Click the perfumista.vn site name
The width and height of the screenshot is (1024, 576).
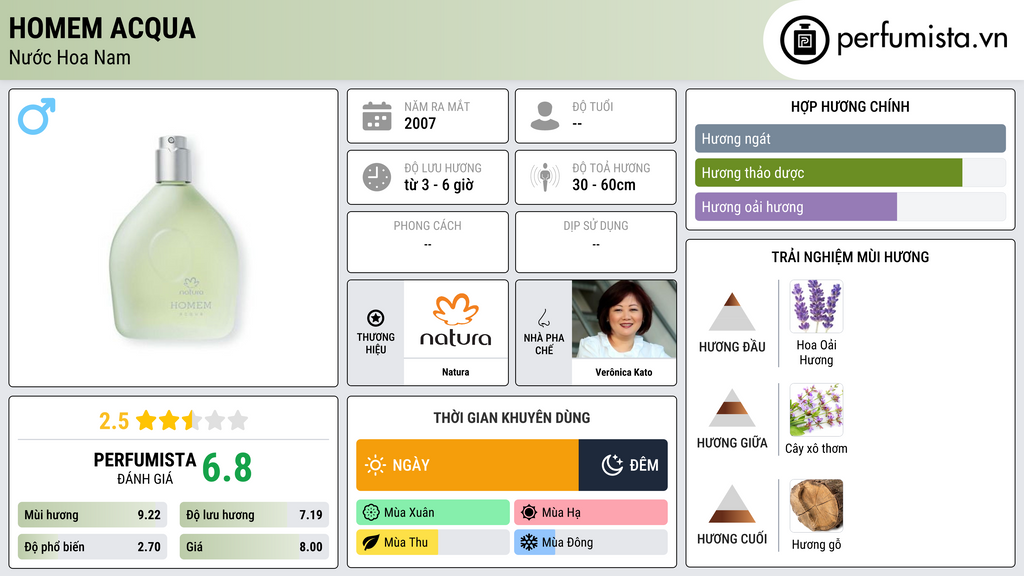click(x=922, y=38)
